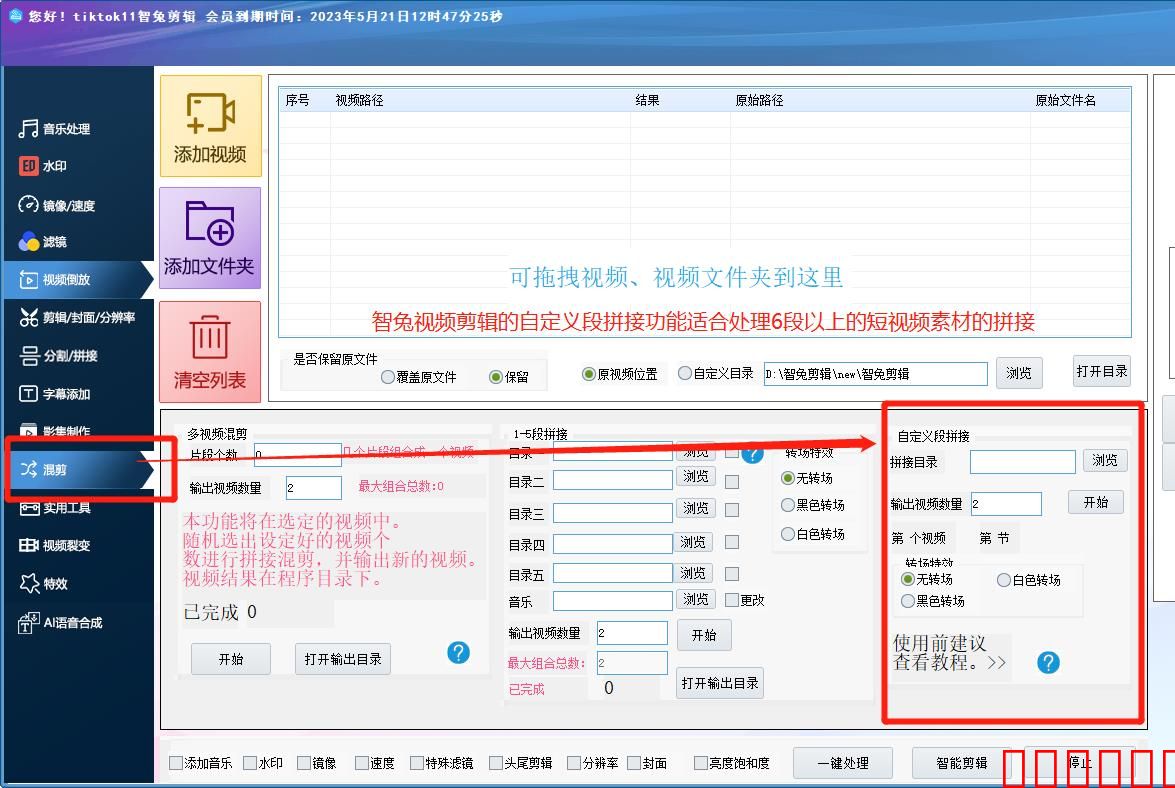Click the 清空列表 clear list button
1175x788 pixels.
[210, 352]
